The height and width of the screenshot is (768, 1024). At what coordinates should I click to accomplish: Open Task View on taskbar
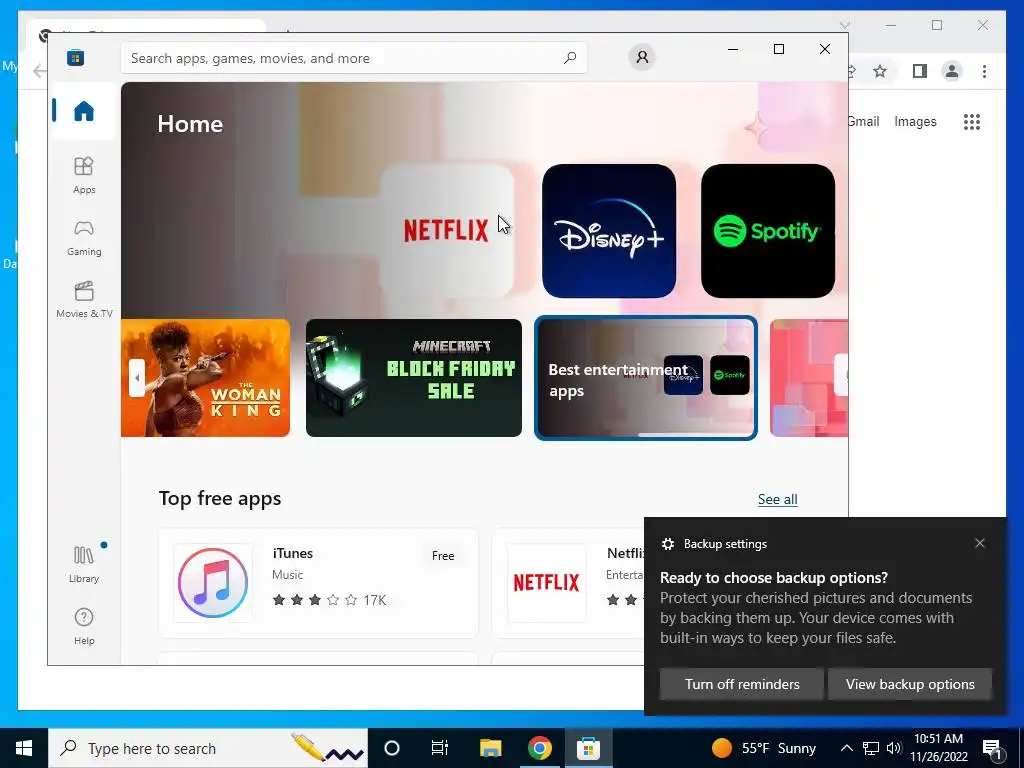tap(440, 748)
